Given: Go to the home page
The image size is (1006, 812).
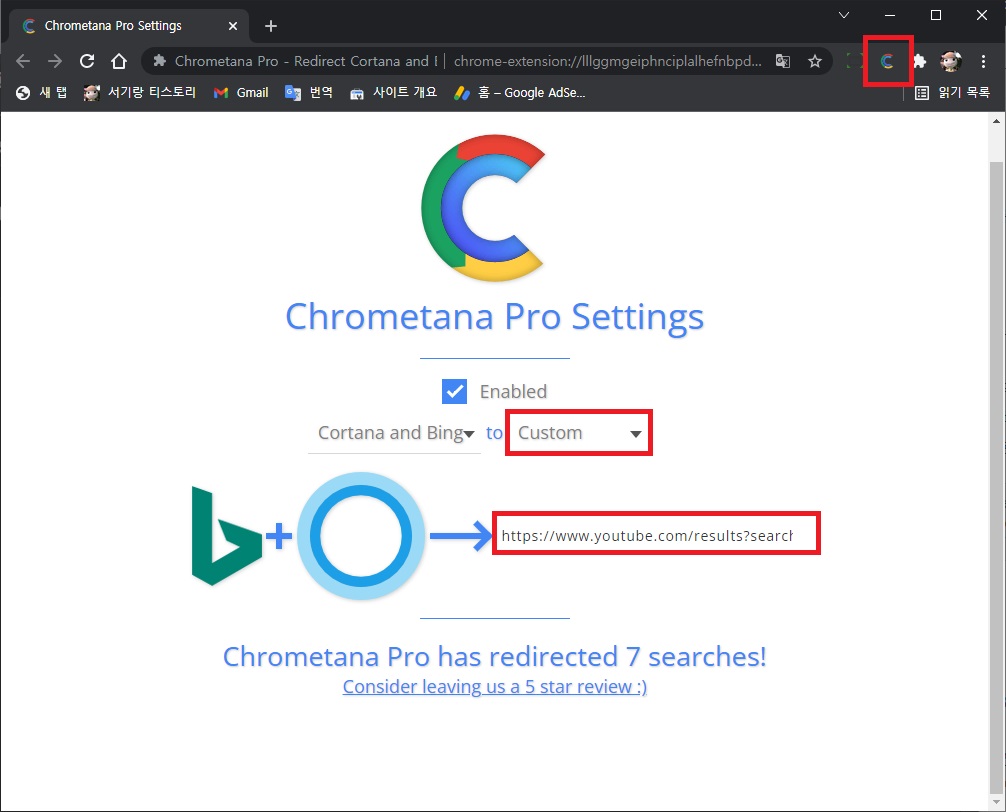Looking at the screenshot, I should pyautogui.click(x=119, y=61).
